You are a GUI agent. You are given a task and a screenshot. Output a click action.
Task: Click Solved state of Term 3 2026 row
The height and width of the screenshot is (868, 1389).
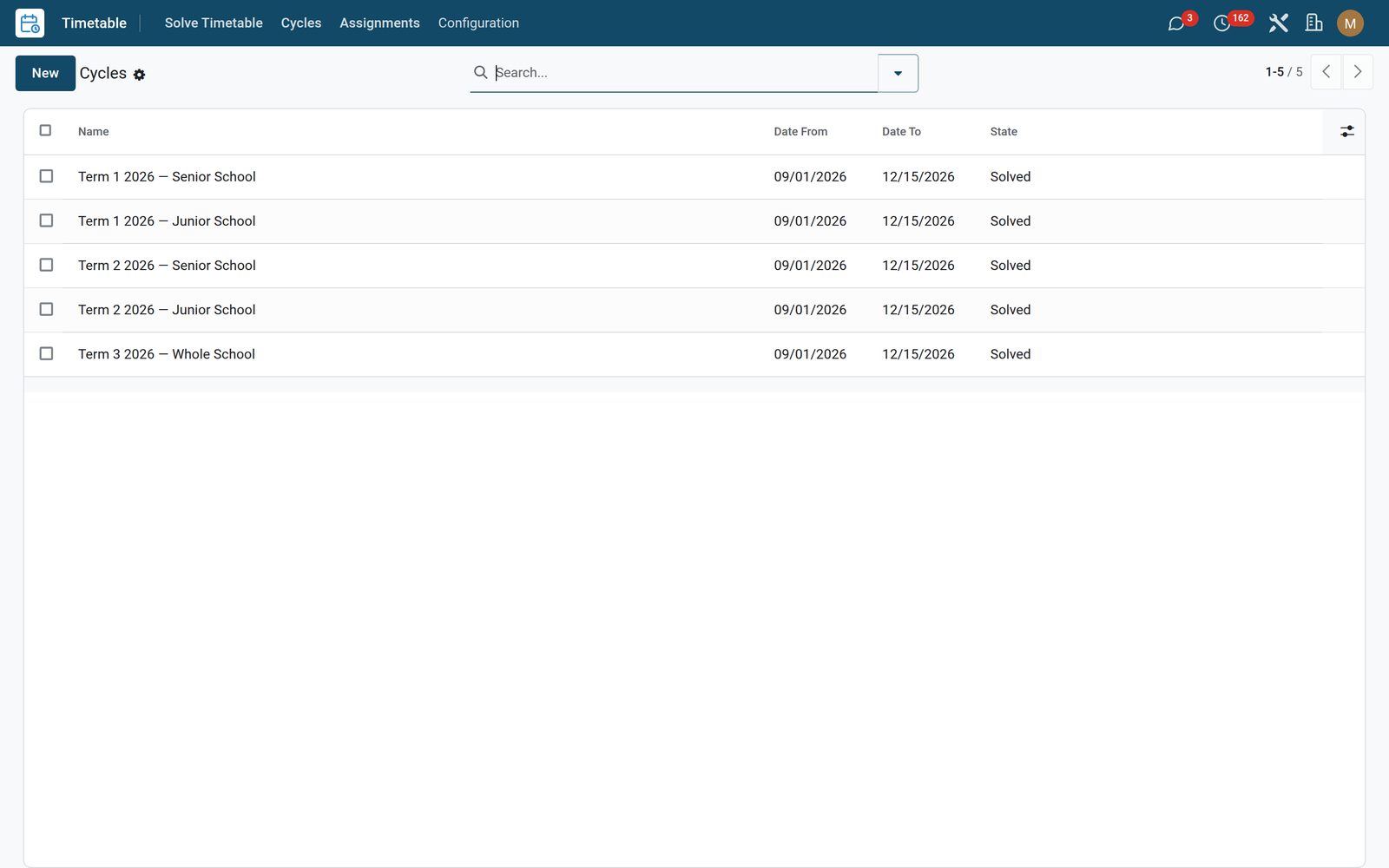[x=1010, y=353]
